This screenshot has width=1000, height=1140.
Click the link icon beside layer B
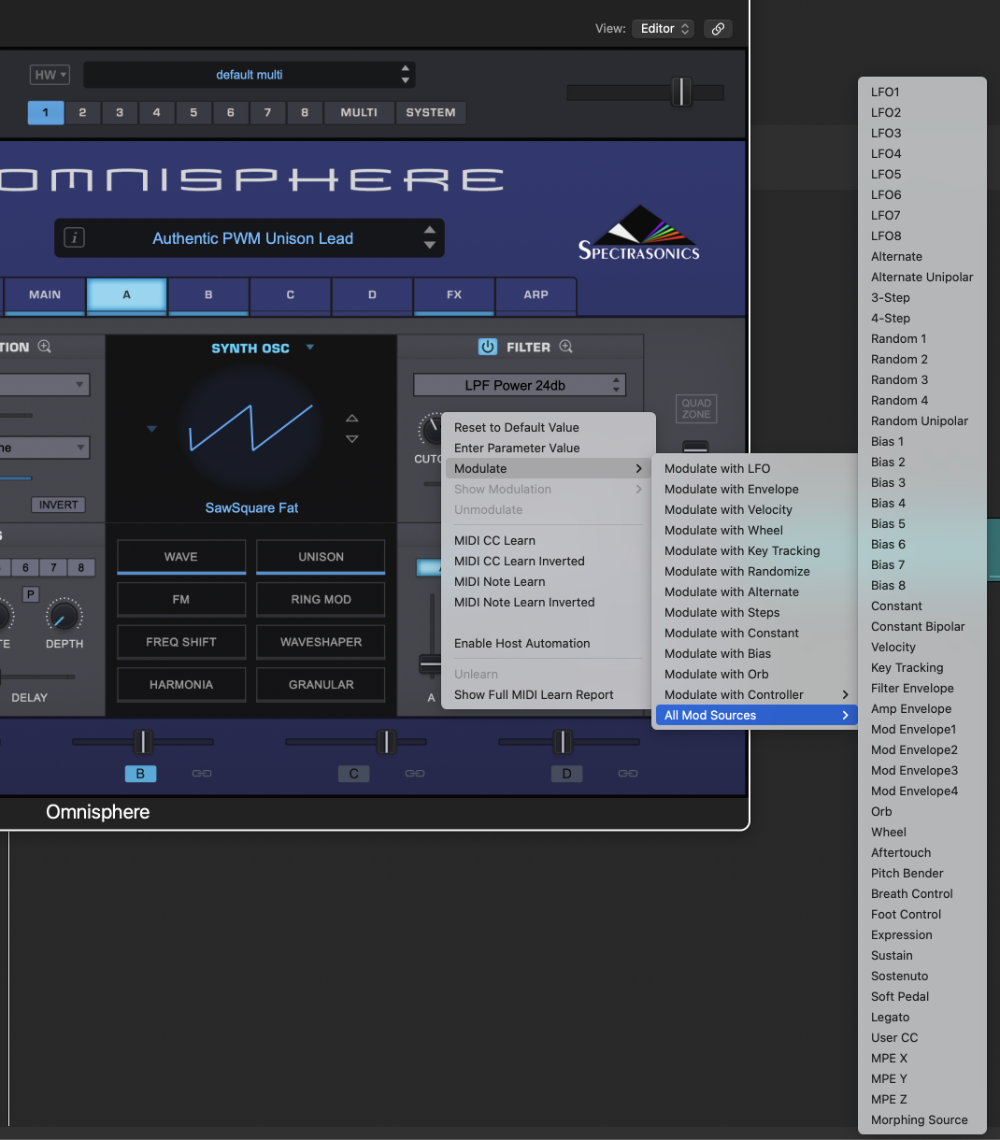point(201,773)
